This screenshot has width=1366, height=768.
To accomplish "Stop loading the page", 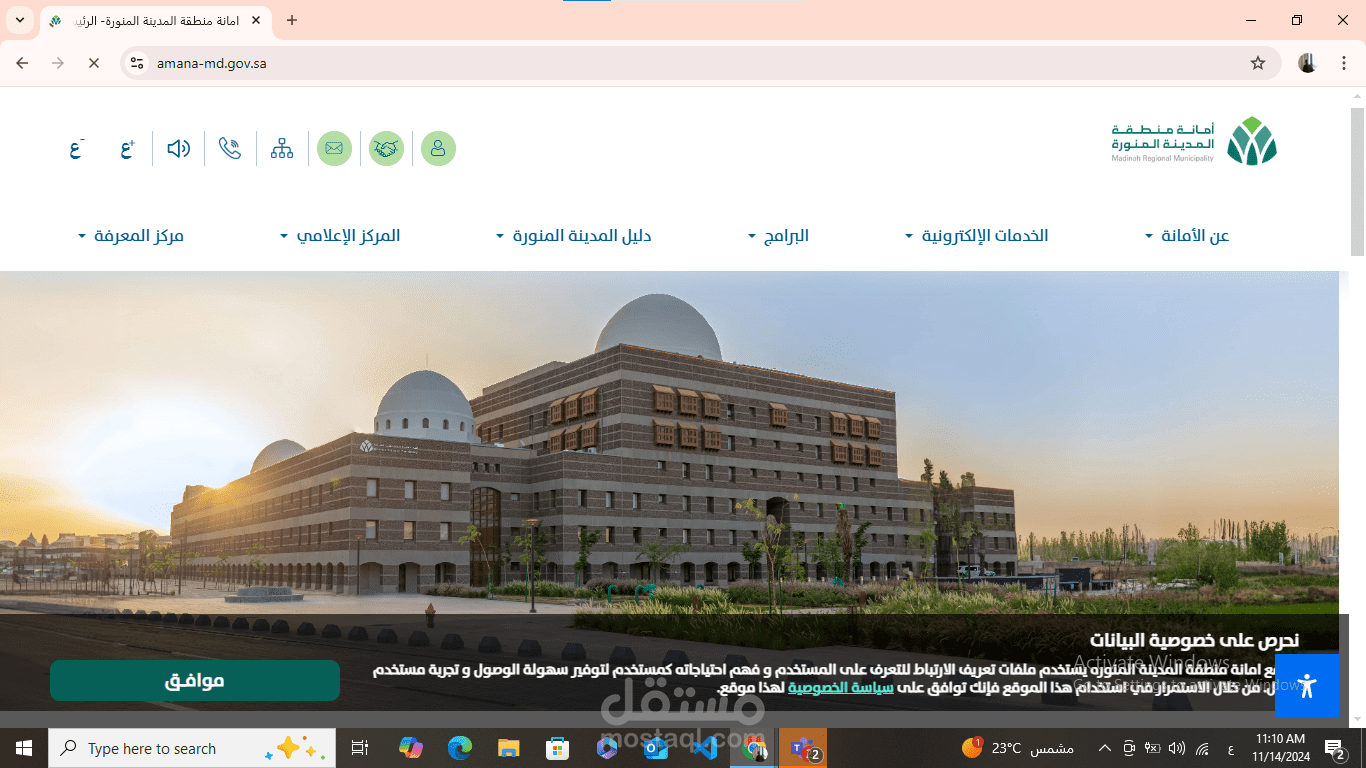I will click(94, 63).
